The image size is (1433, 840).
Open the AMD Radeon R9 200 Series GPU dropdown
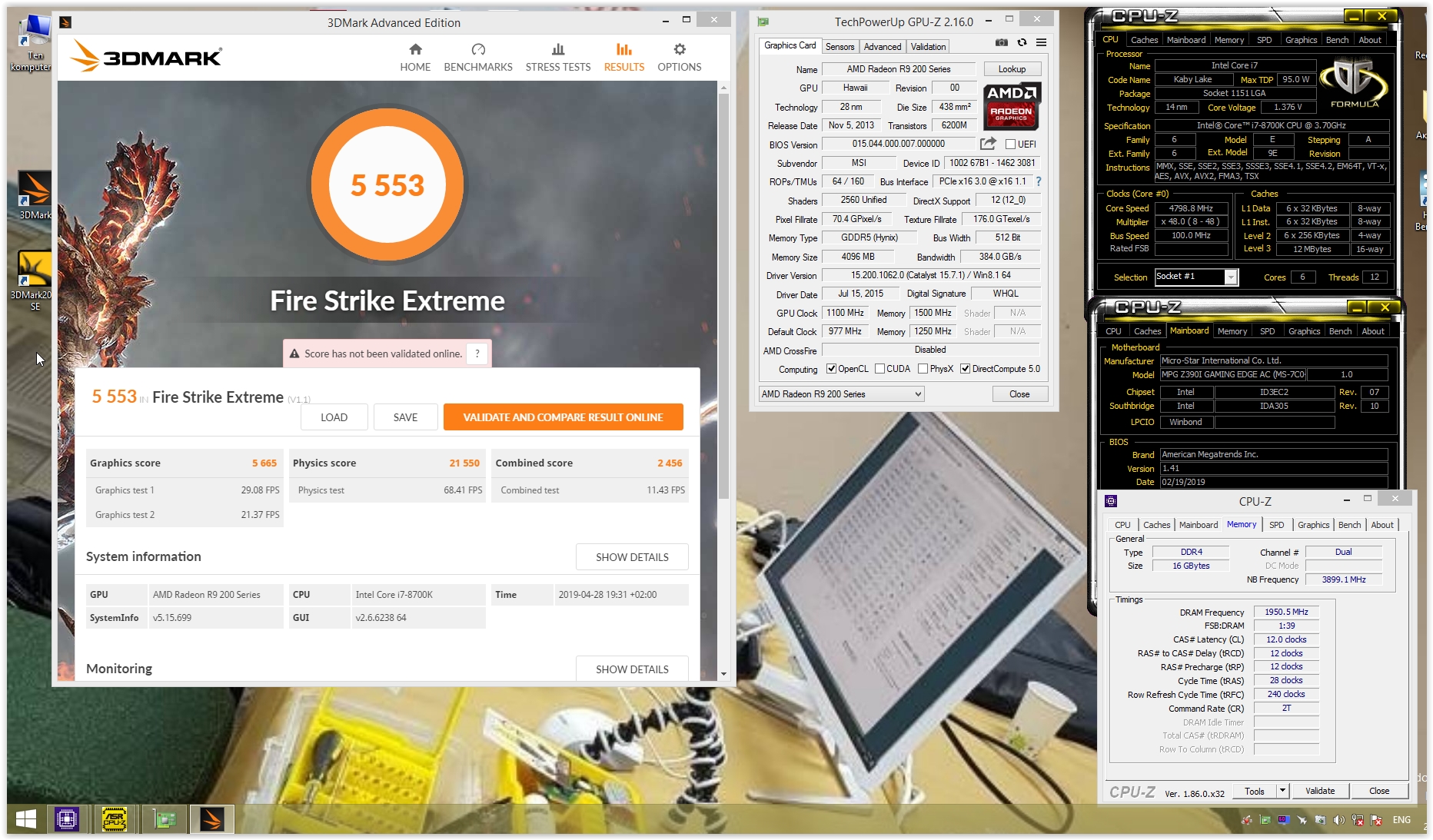coord(841,394)
